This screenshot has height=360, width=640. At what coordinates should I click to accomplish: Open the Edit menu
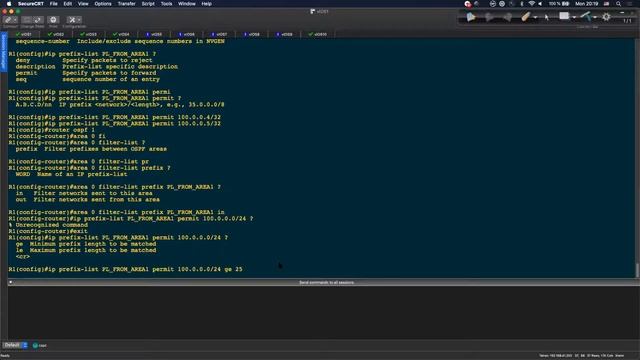point(68,4)
